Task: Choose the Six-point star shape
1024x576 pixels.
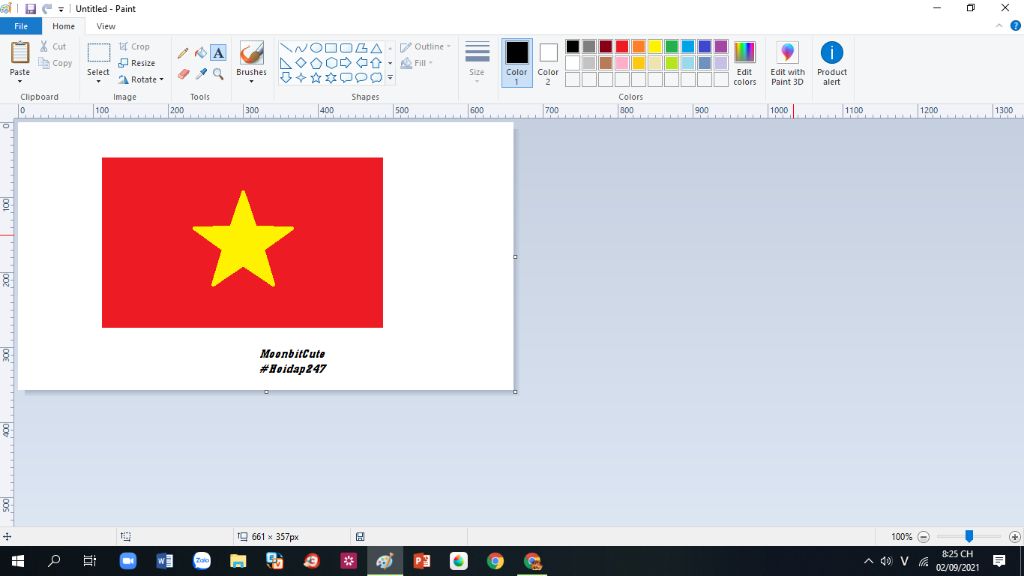Action: [x=331, y=78]
